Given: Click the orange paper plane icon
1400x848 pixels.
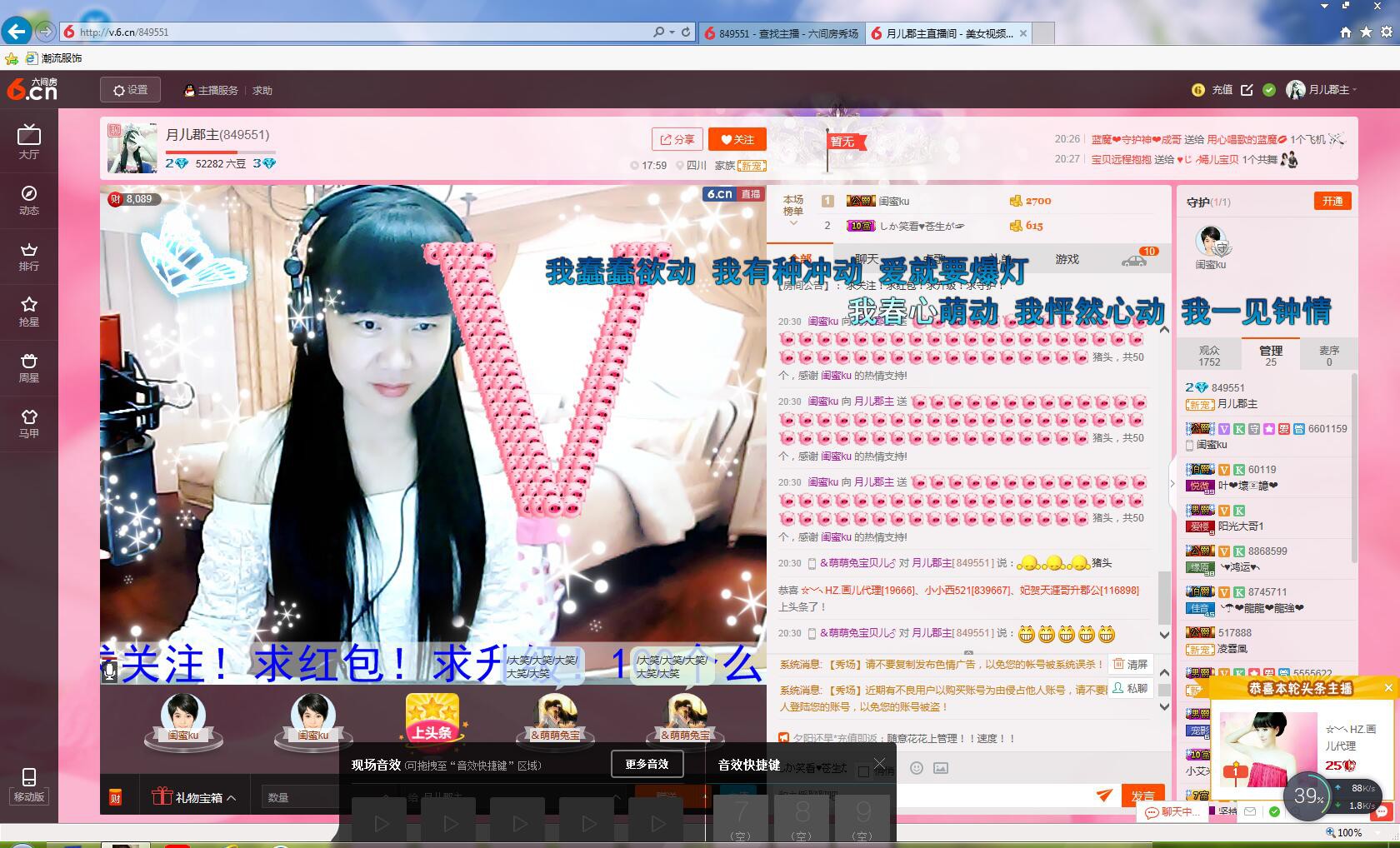Looking at the screenshot, I should [x=1104, y=796].
